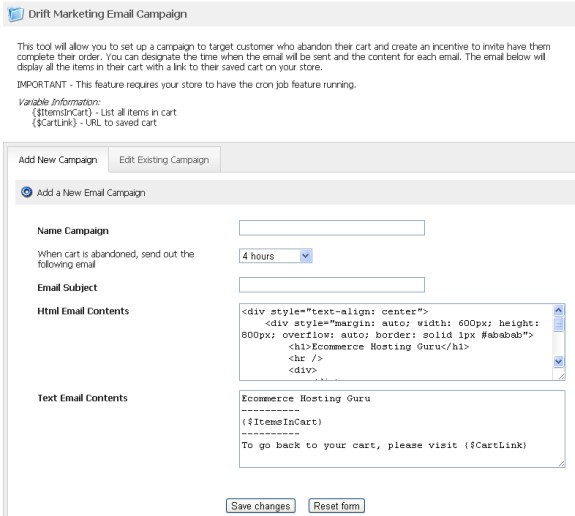Click the Html Email Contents label

click(83, 311)
